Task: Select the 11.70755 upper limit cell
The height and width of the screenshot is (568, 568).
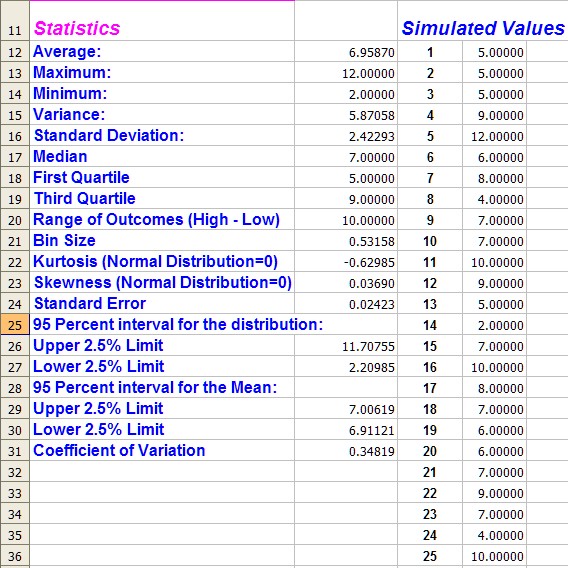Action: 346,346
